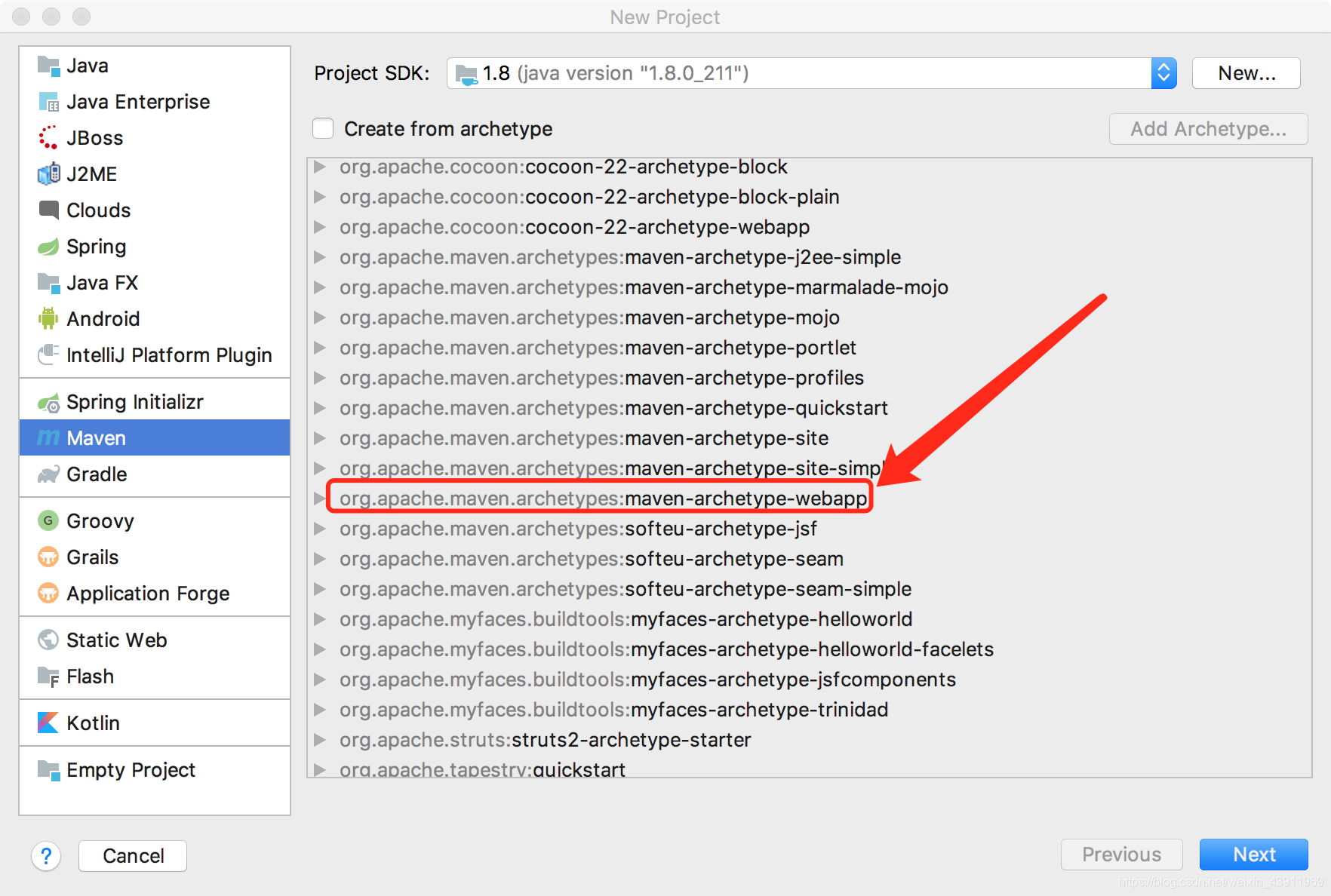Enable the Create from archetype checkbox
The image size is (1331, 896).
point(323,128)
